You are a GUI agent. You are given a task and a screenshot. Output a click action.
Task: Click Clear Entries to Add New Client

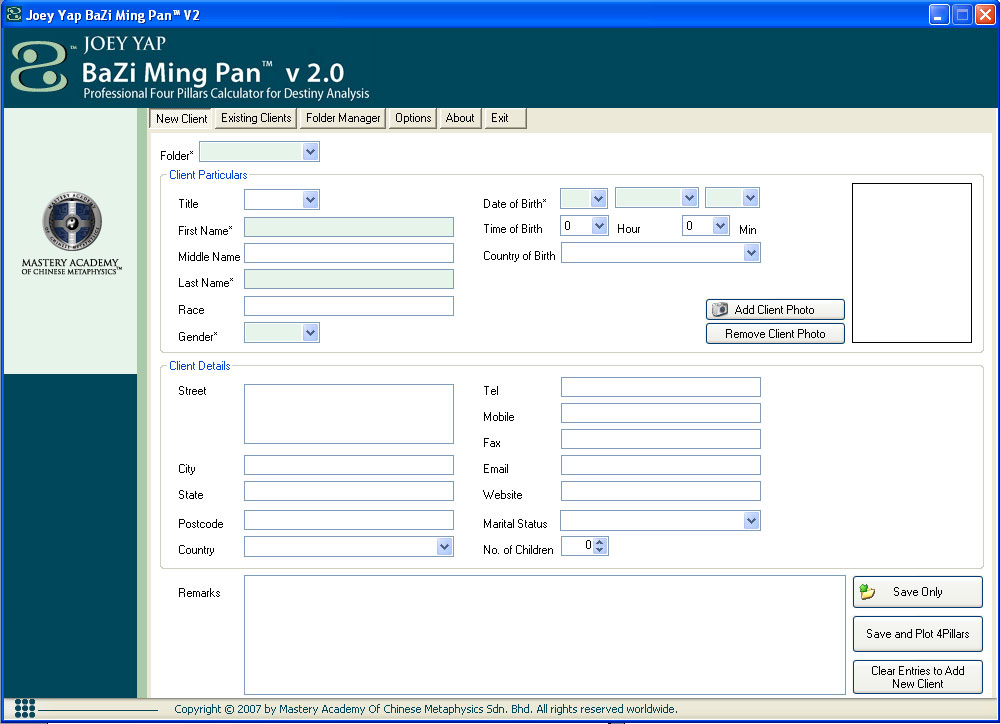coord(917,677)
